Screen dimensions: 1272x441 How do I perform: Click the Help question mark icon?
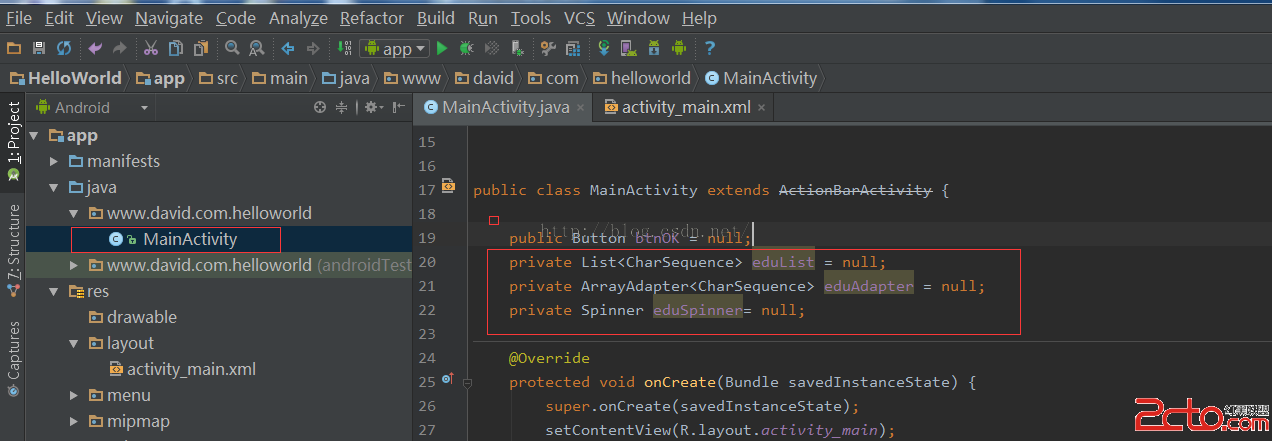tap(709, 48)
